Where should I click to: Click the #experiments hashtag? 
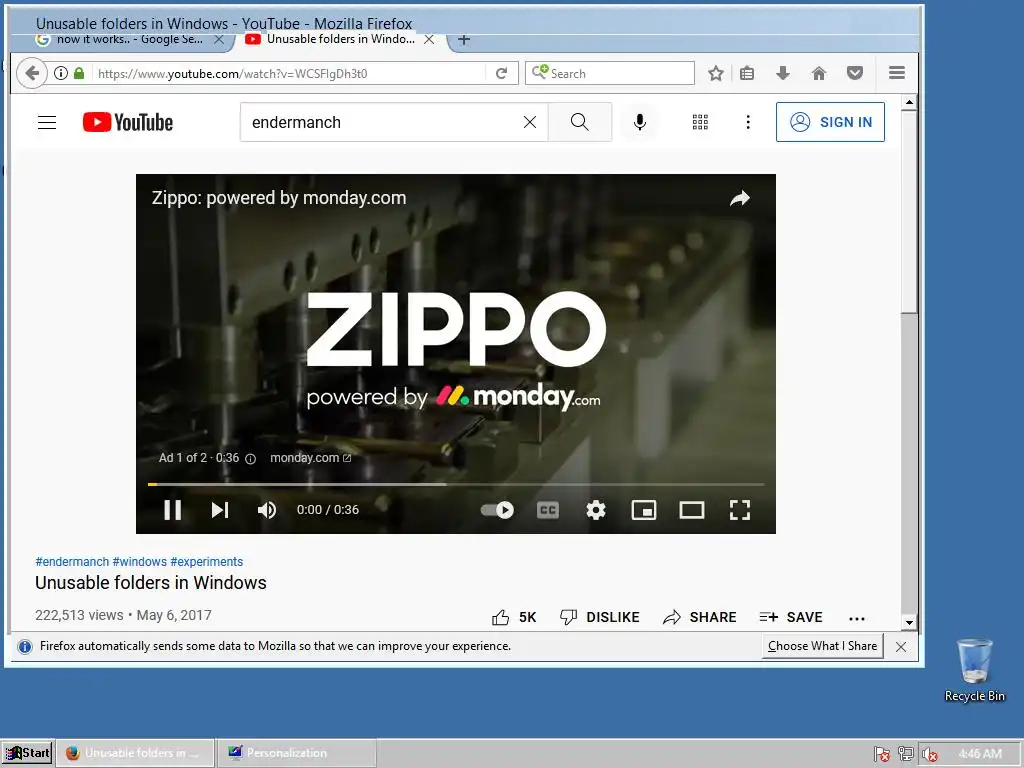click(206, 562)
